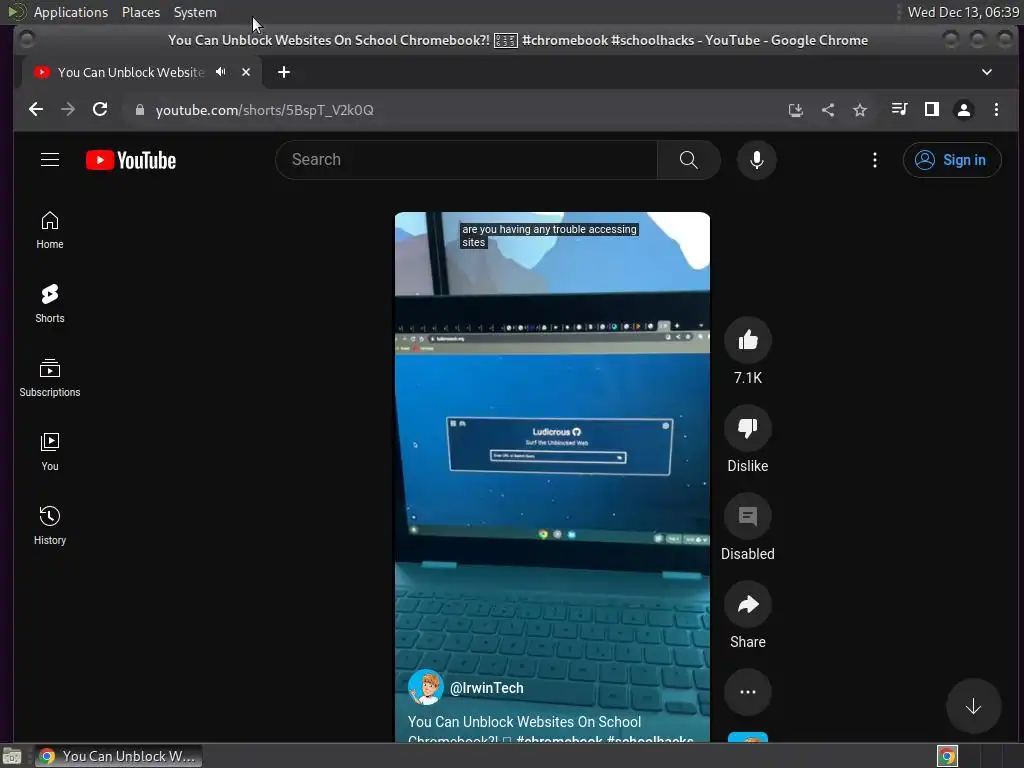Open the System menu

pos(195,12)
